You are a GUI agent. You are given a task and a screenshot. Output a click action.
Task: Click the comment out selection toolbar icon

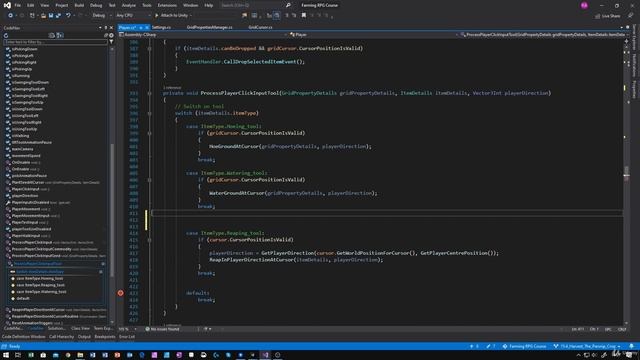[x=287, y=16]
